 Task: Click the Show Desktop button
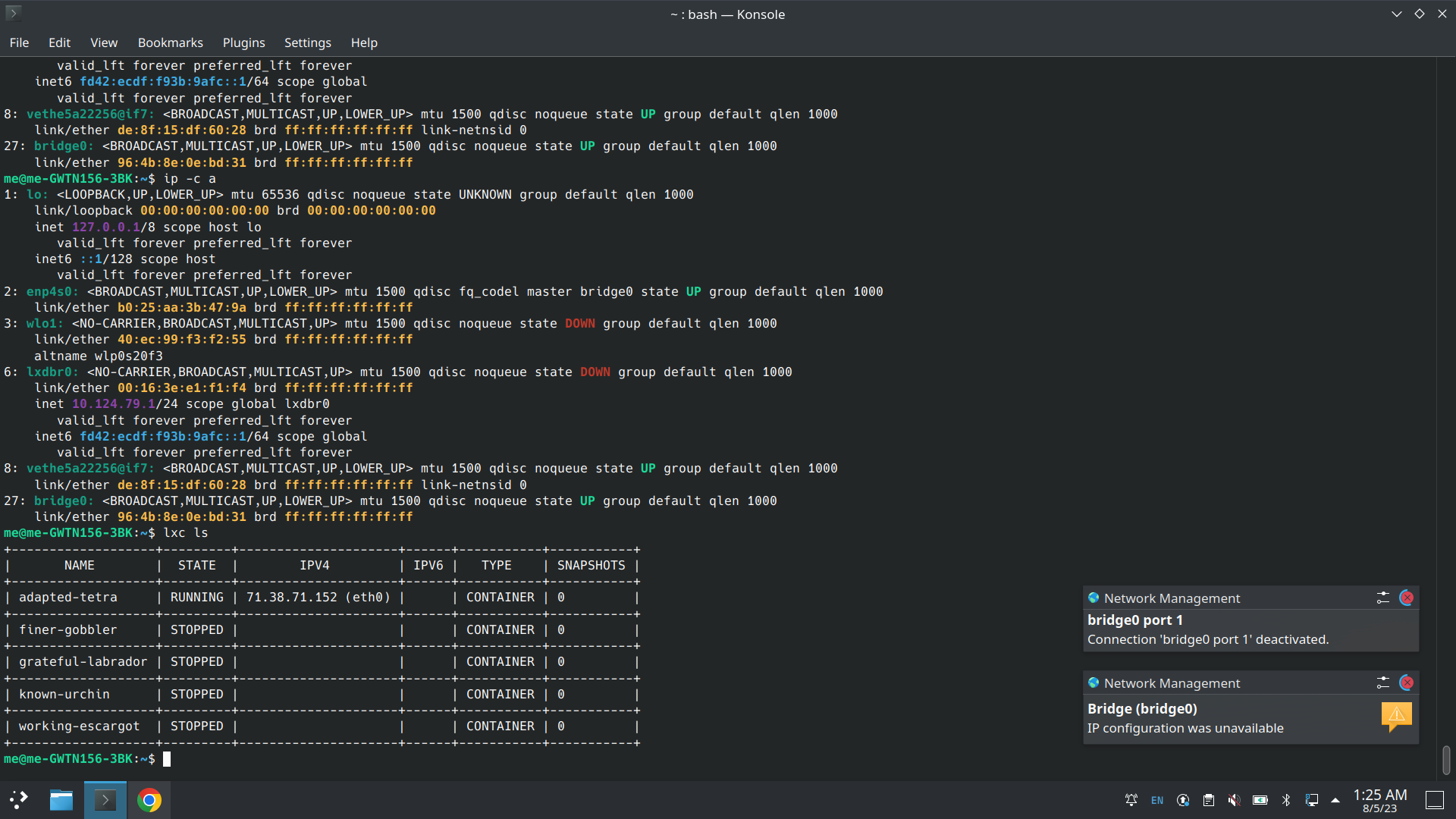[x=1434, y=799]
